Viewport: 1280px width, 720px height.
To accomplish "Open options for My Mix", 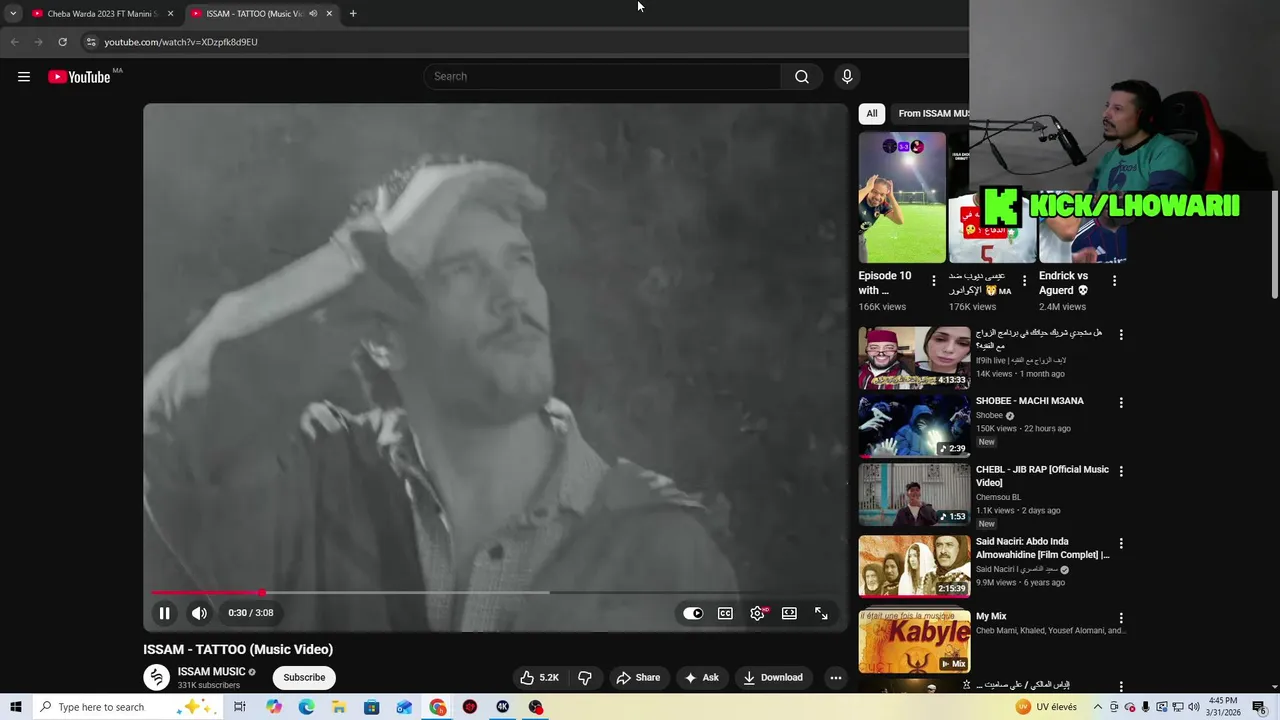I will pos(1121,619).
